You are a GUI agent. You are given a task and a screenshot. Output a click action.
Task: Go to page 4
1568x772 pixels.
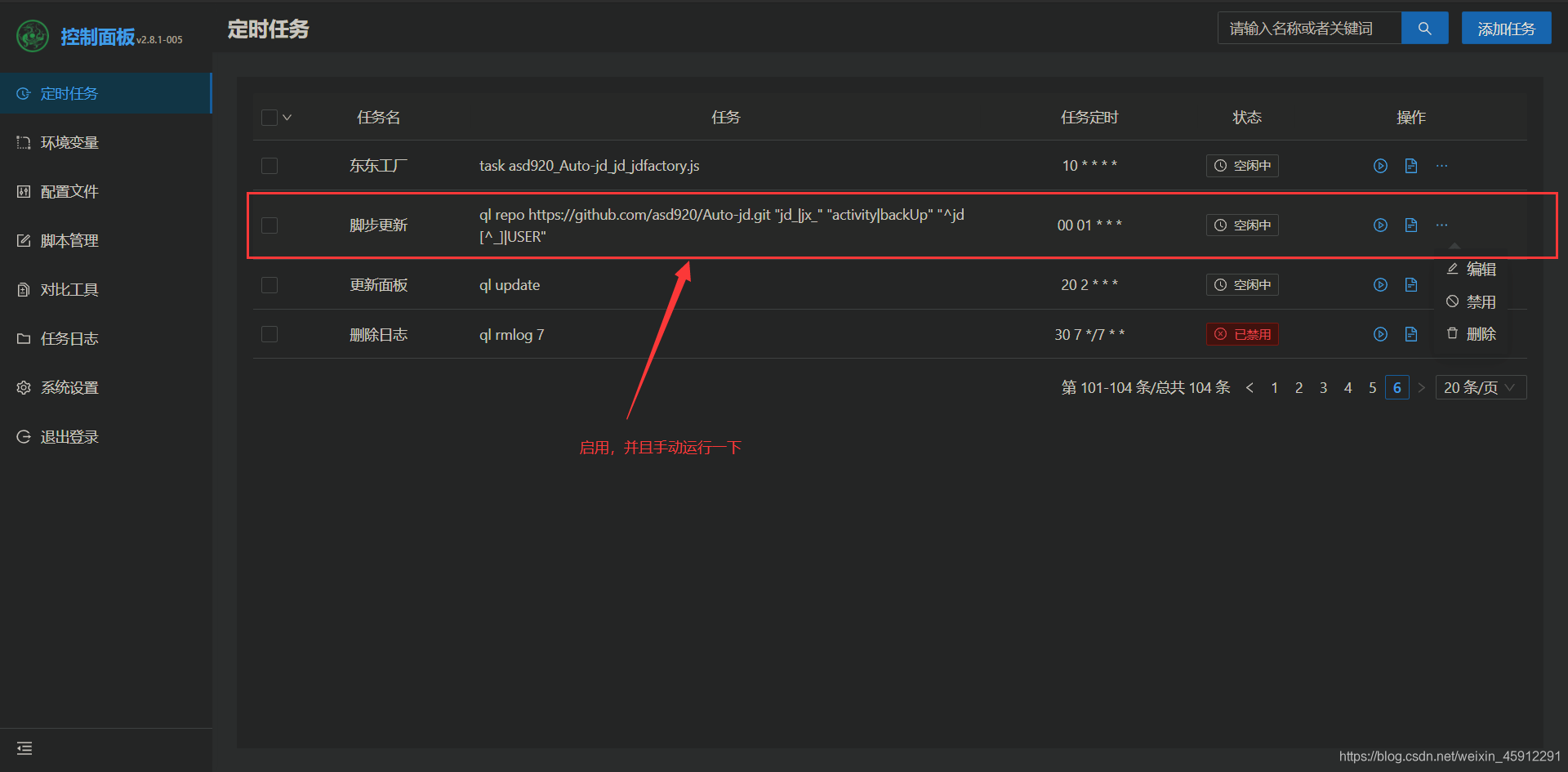(1347, 388)
